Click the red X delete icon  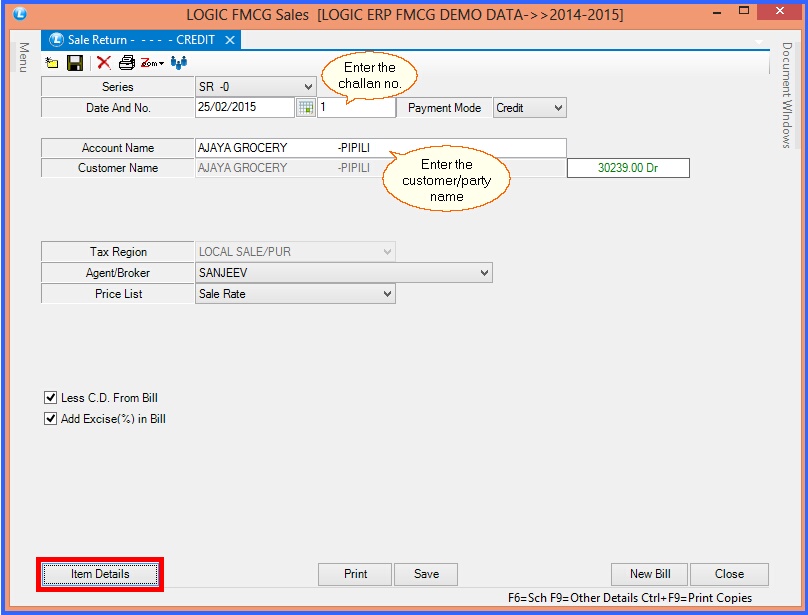click(x=104, y=63)
